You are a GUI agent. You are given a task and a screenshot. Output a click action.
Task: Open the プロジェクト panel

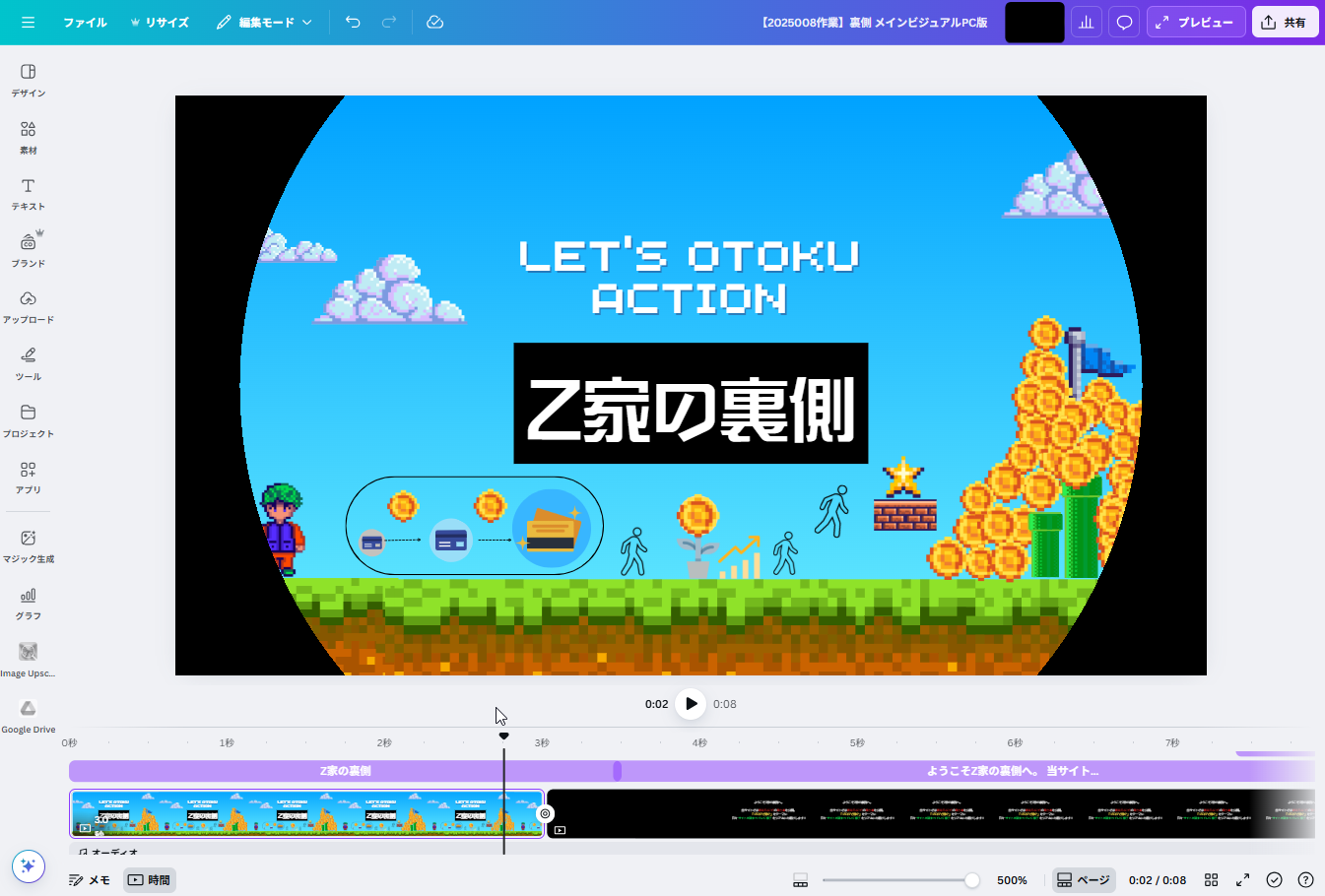point(29,420)
